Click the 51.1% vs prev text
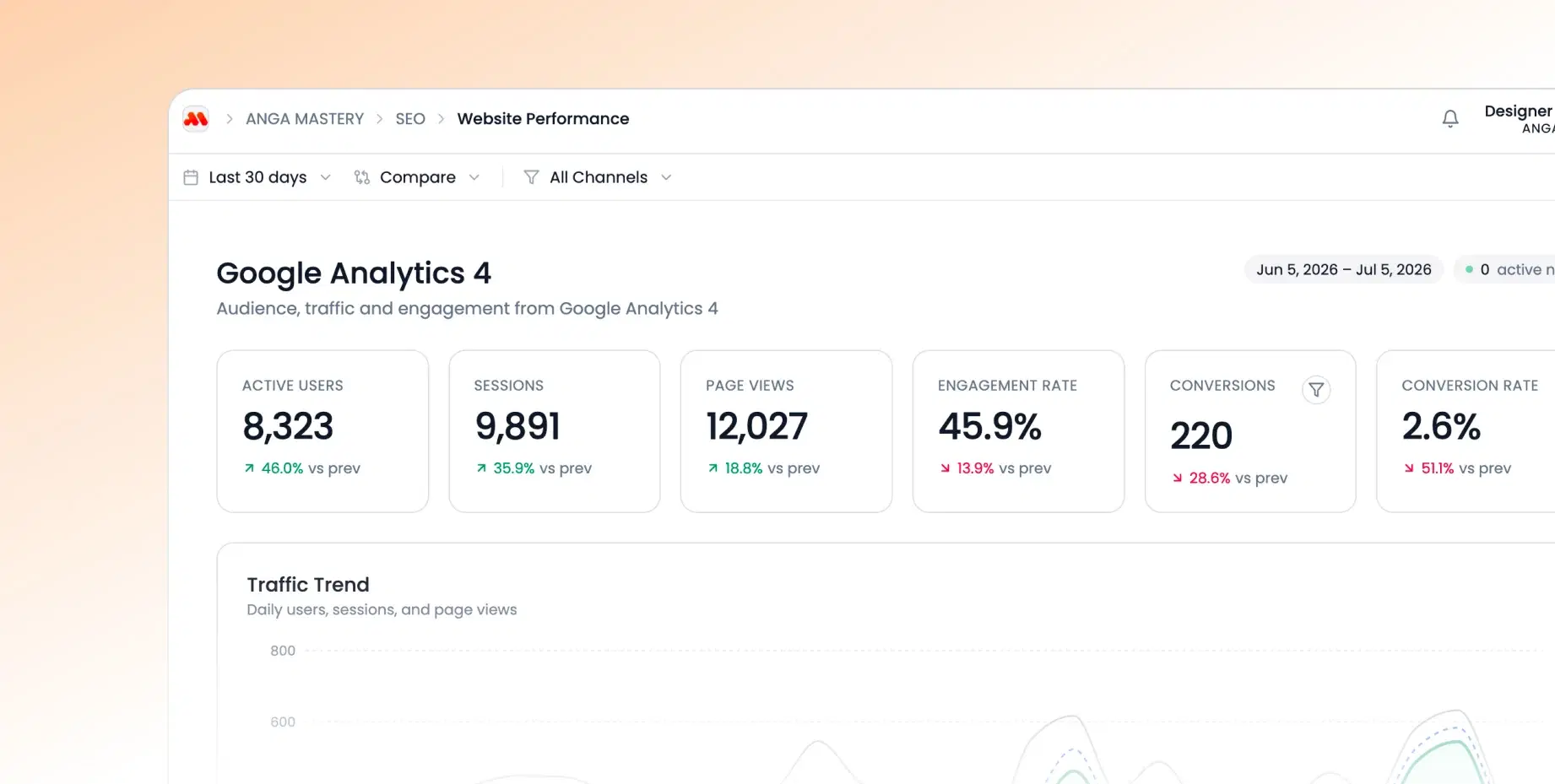1555x784 pixels. 1466,468
